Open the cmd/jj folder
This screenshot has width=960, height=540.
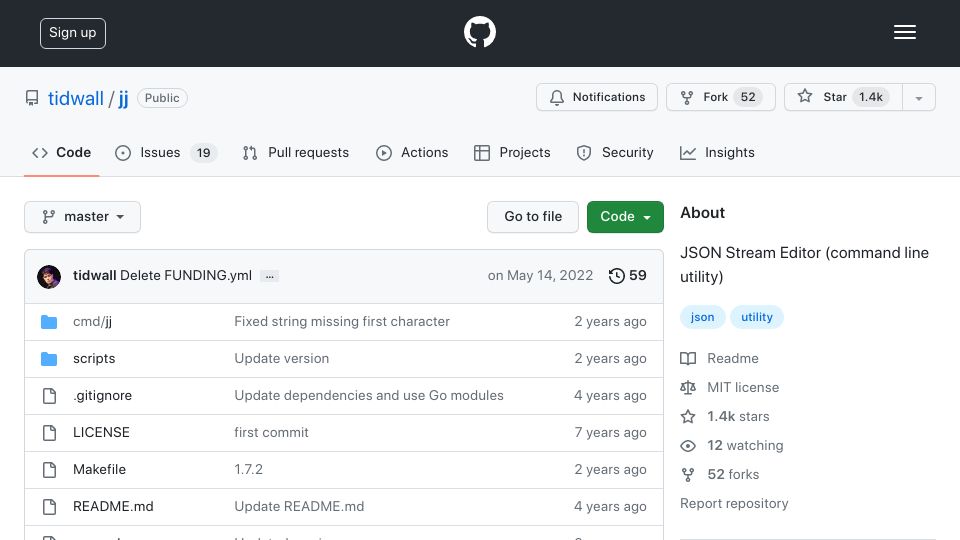92,322
